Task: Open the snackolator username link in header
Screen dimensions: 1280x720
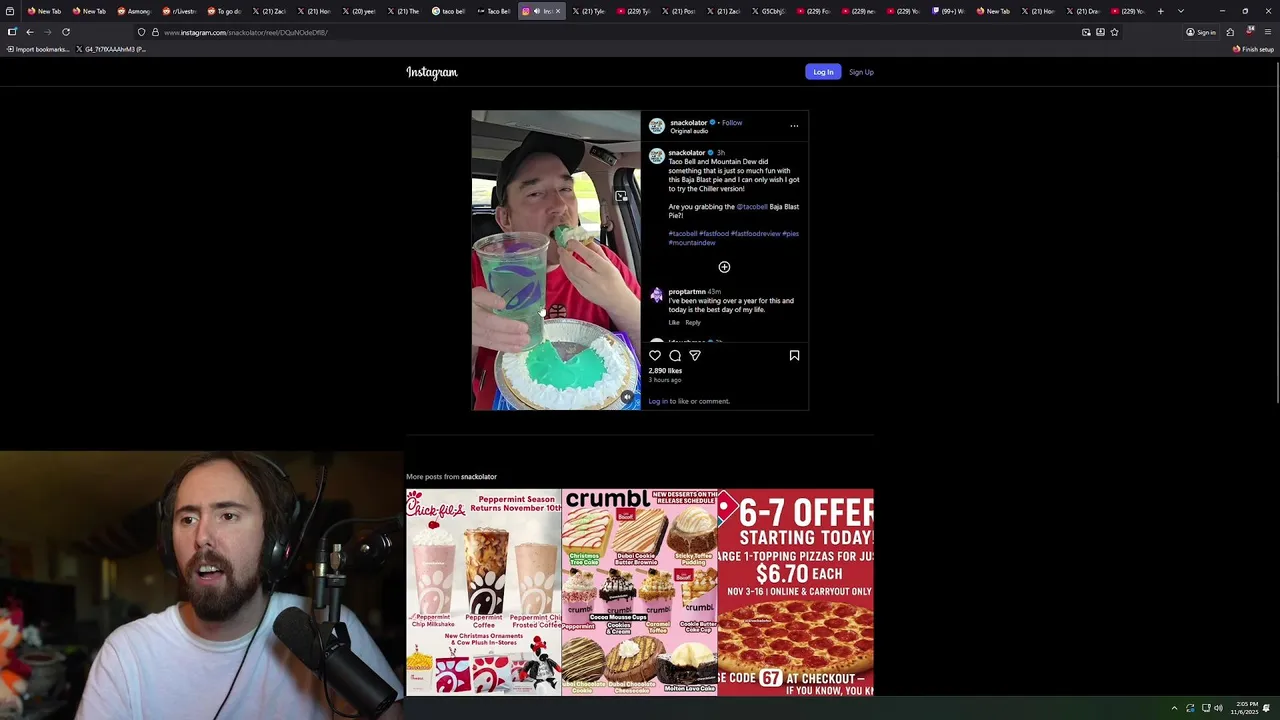Action: (688, 123)
